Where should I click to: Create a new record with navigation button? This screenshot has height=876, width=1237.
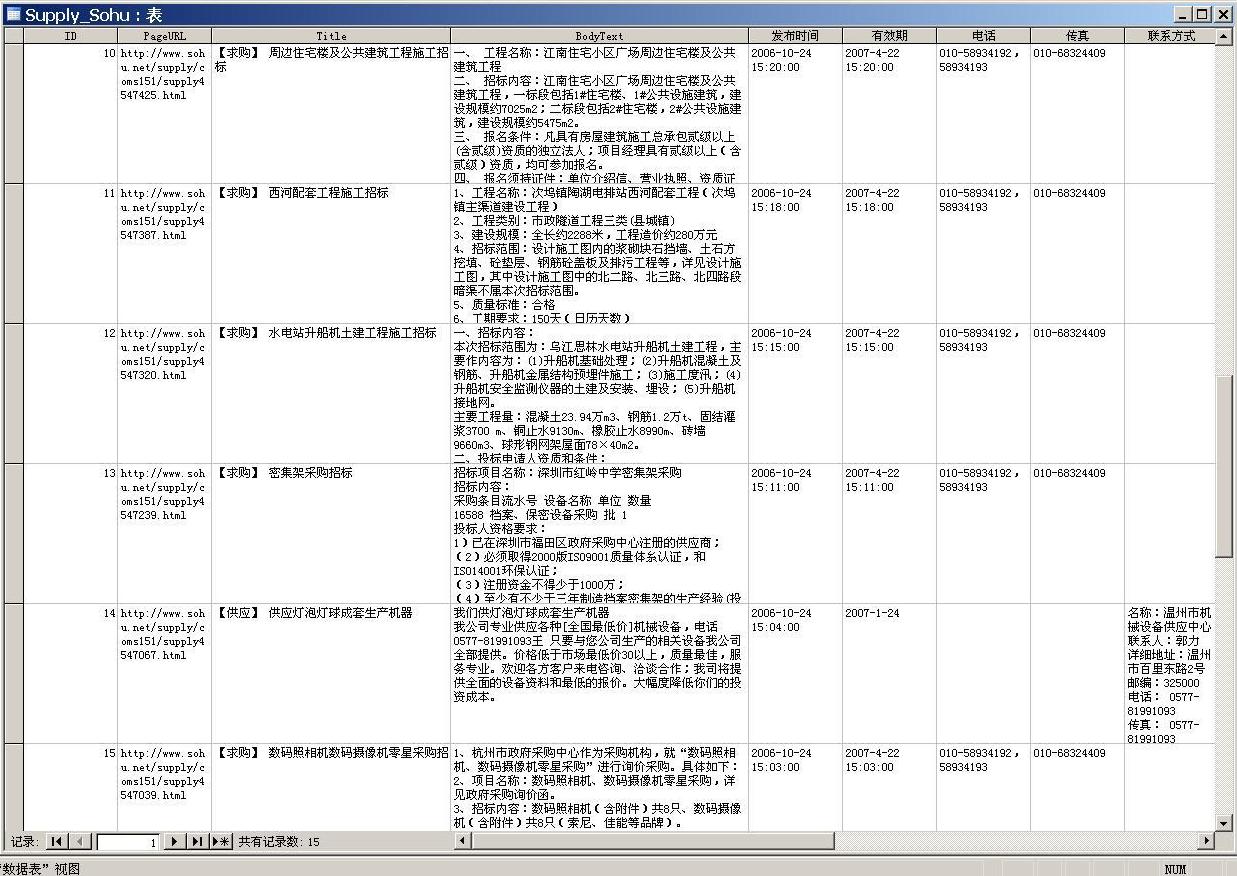pos(221,842)
